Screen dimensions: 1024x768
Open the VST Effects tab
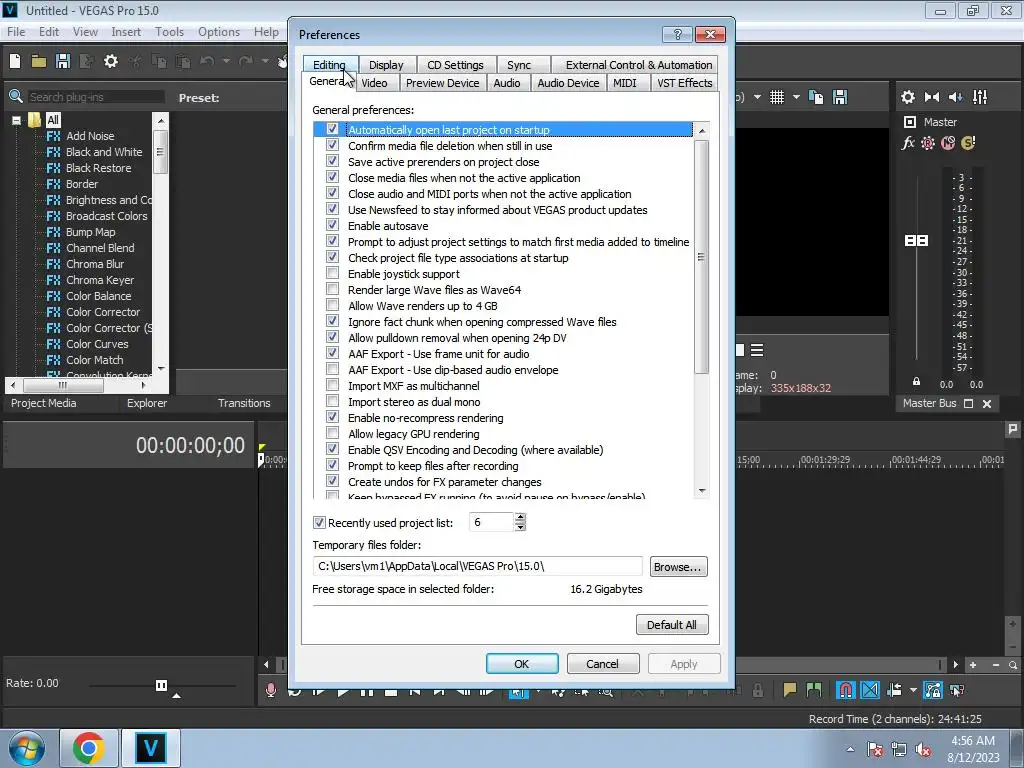pyautogui.click(x=684, y=83)
